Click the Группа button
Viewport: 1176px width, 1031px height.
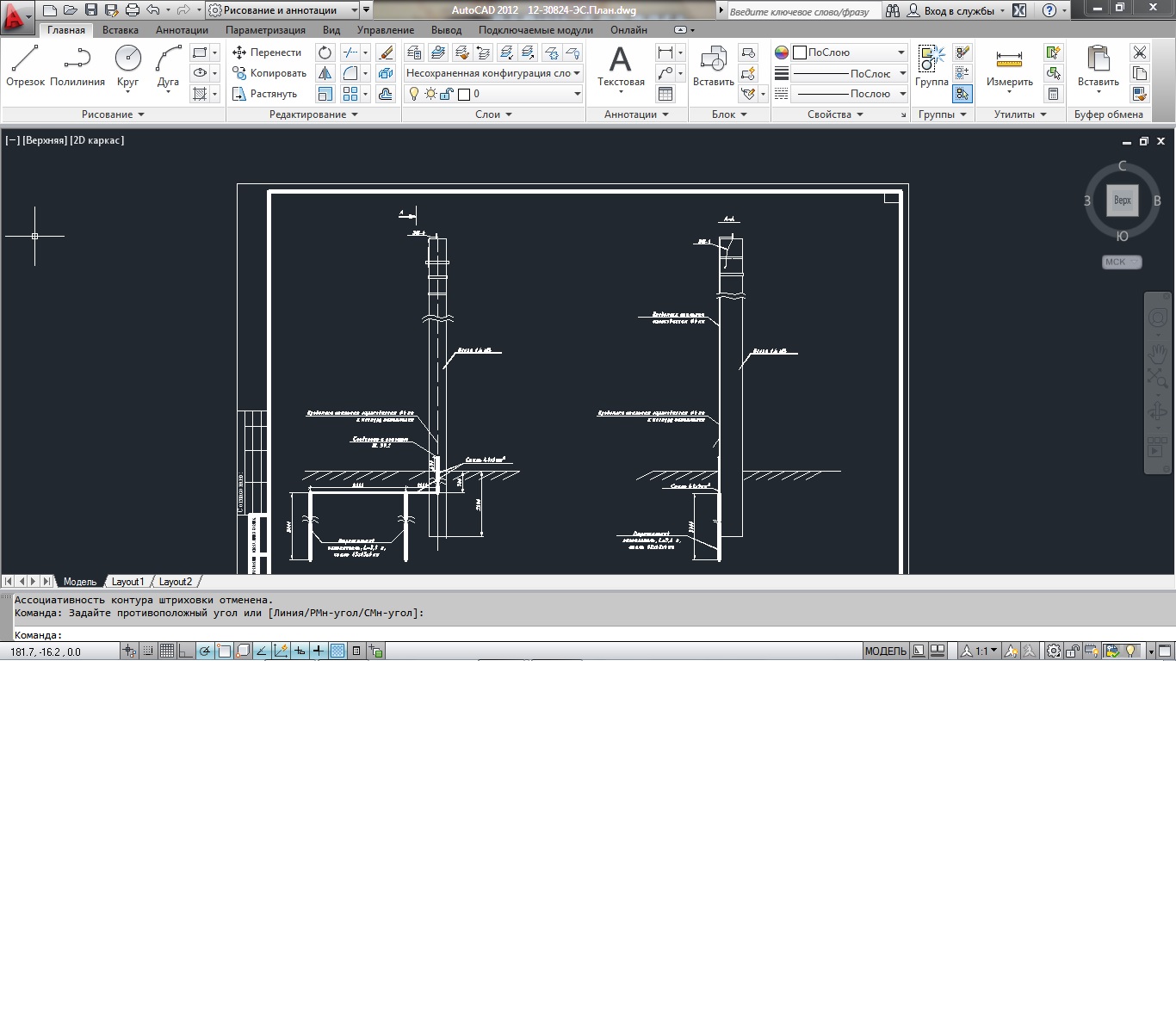pos(932,66)
